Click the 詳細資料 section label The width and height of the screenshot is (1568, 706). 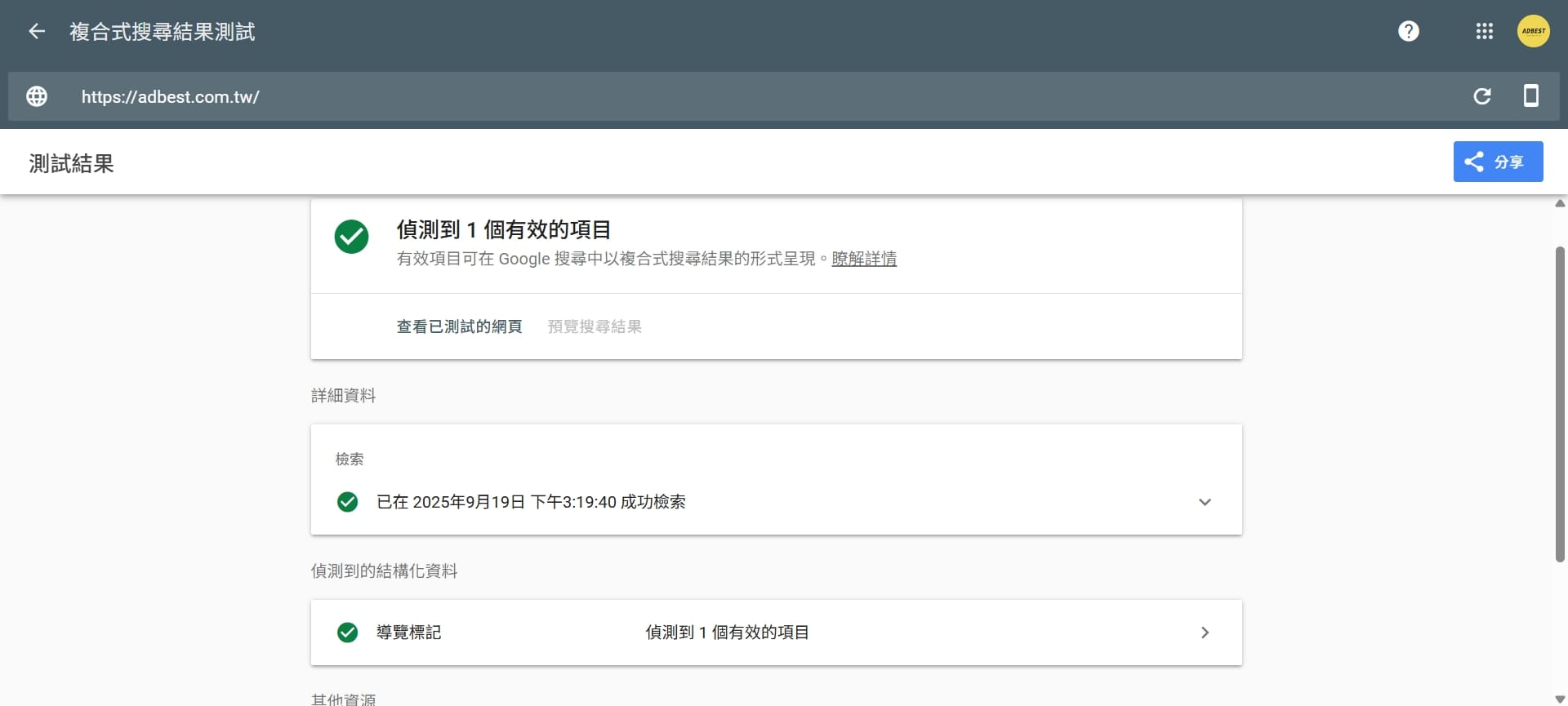click(343, 396)
